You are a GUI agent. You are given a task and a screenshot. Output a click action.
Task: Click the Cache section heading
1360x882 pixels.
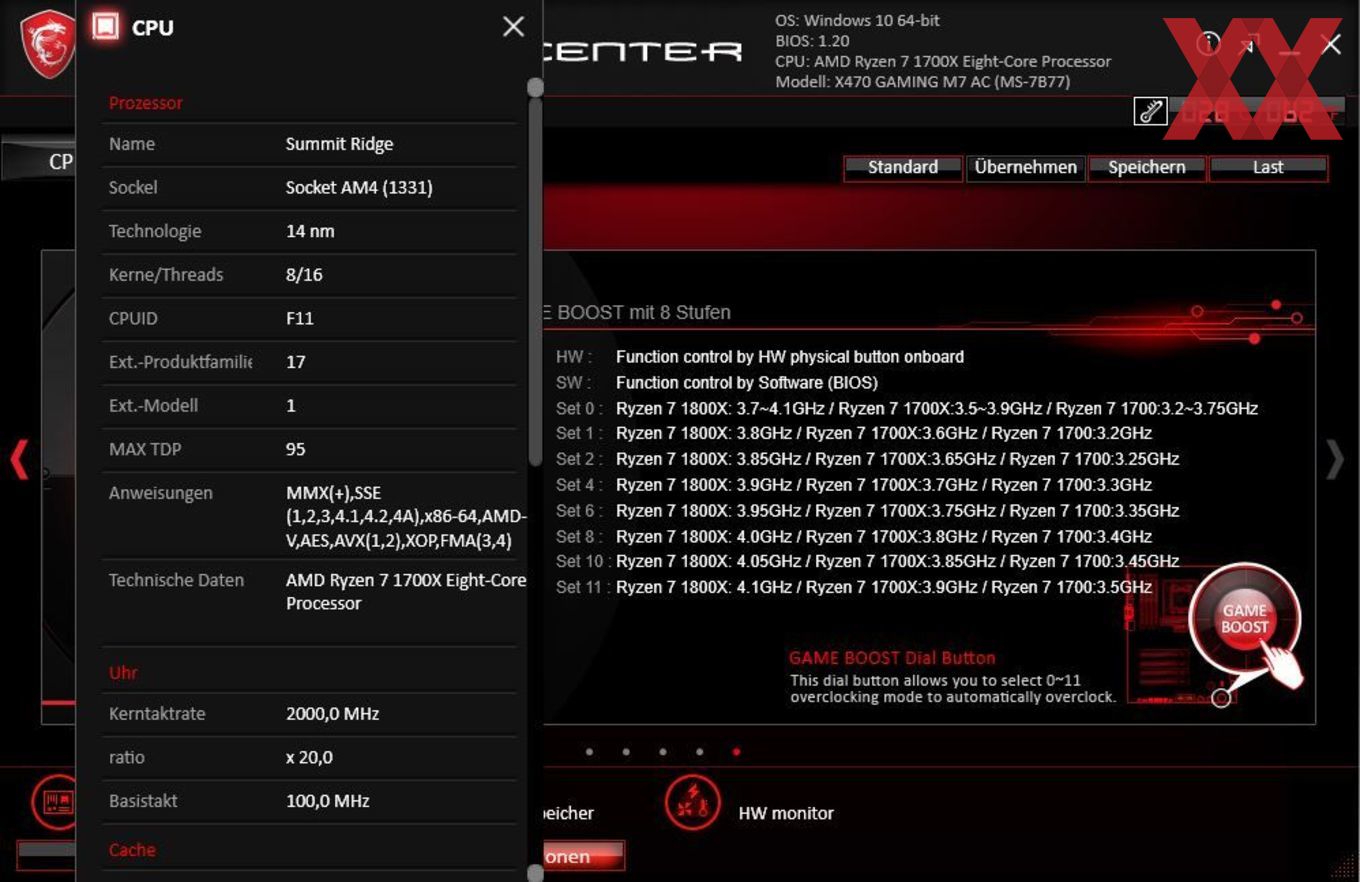click(132, 850)
